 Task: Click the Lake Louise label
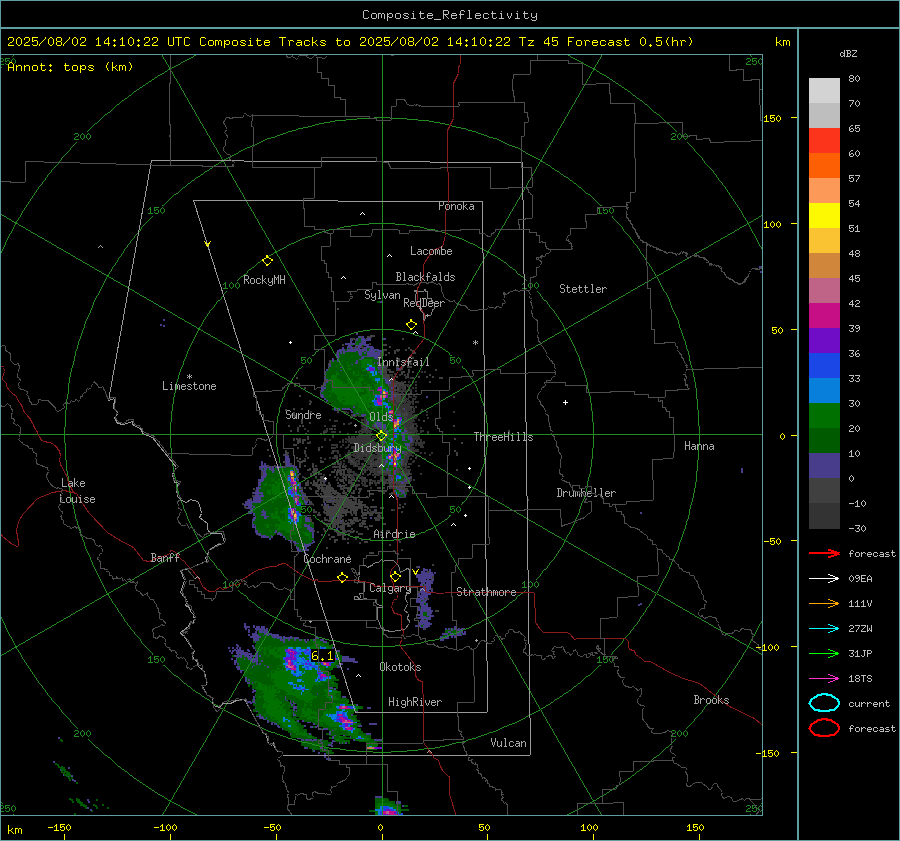pos(77,491)
